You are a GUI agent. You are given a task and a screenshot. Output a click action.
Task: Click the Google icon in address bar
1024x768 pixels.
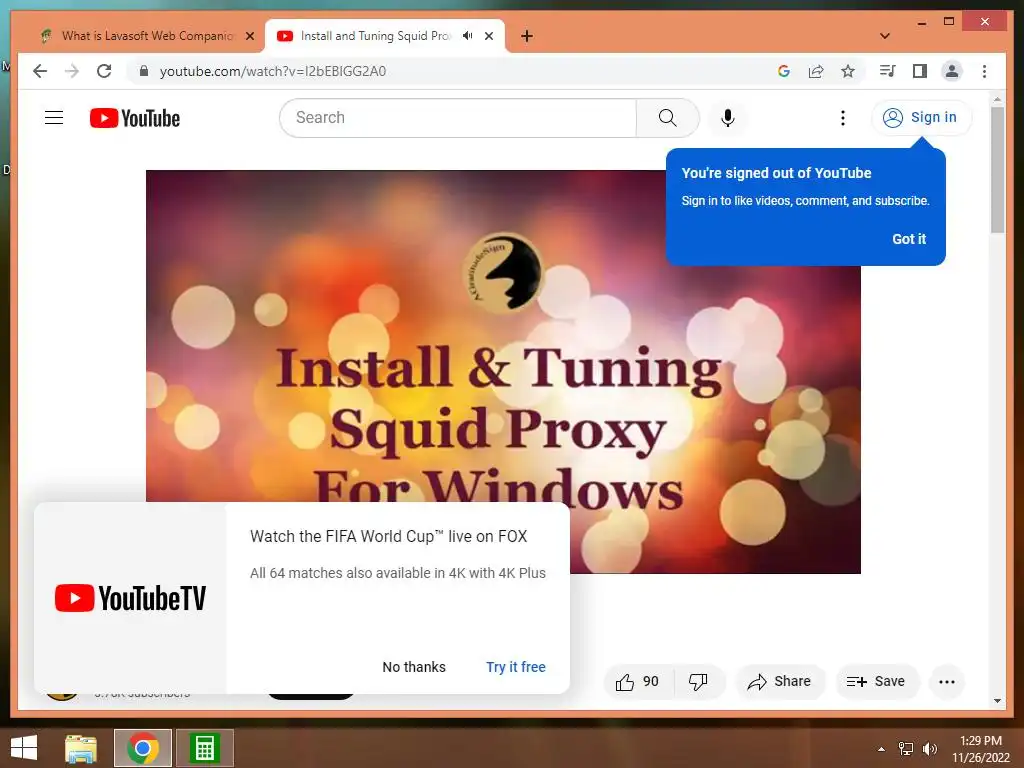click(784, 71)
